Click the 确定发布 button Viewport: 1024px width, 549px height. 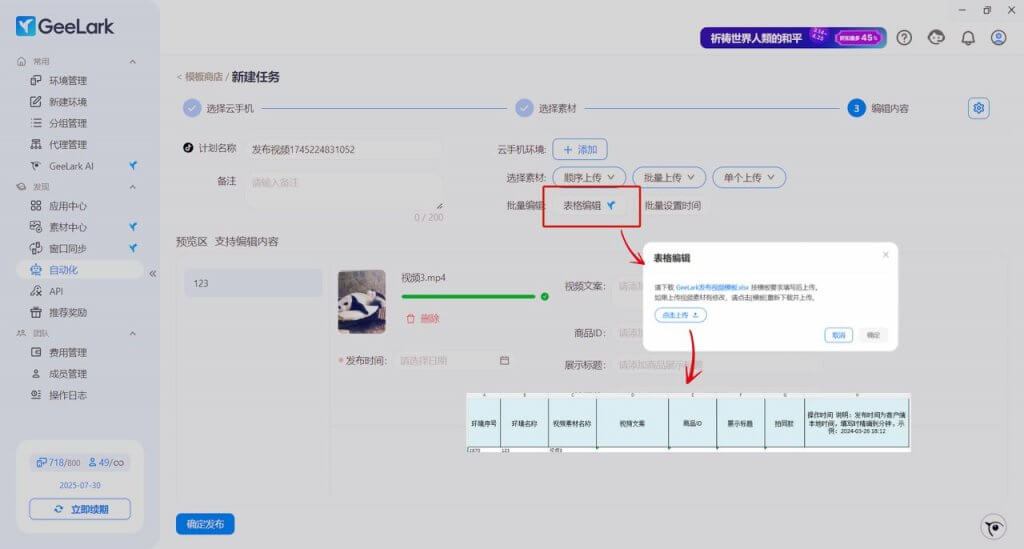(x=205, y=524)
